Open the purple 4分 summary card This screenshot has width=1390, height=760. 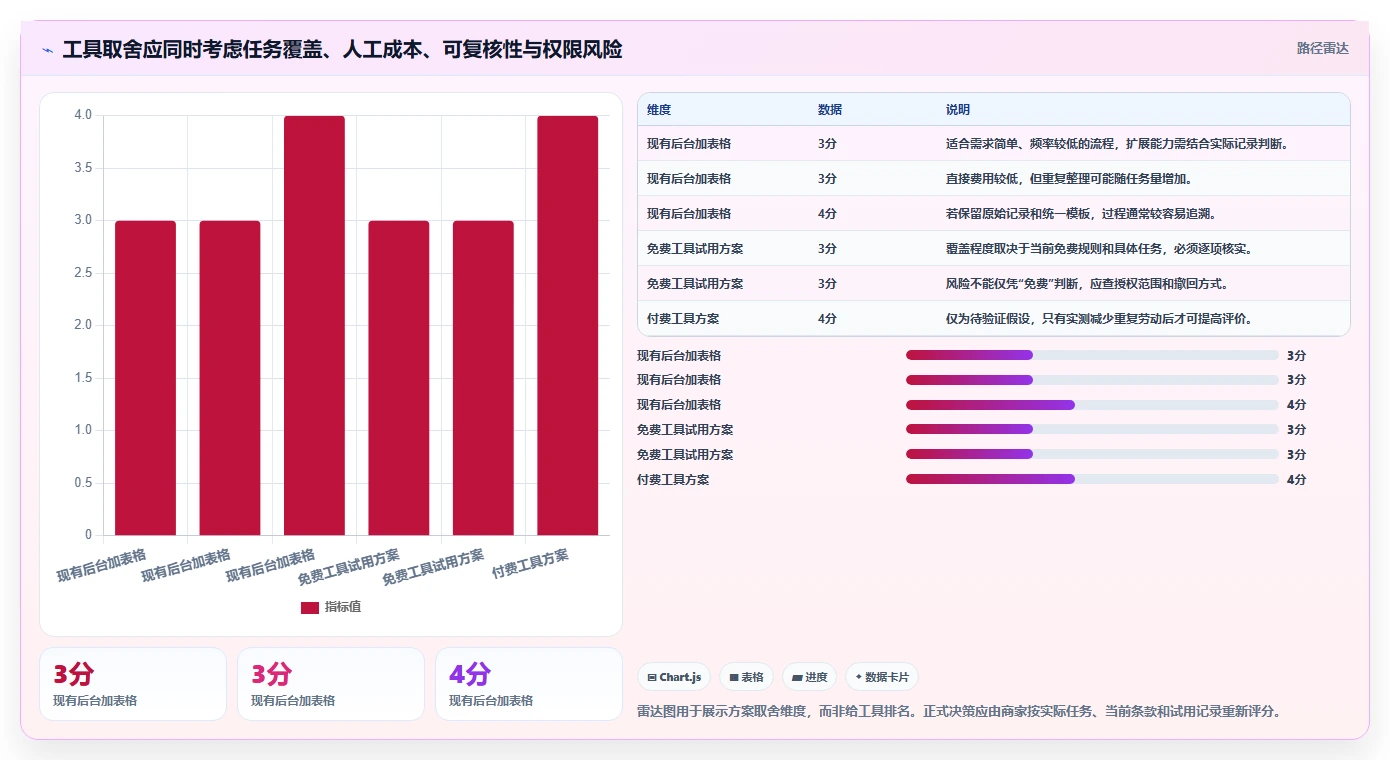click(x=529, y=684)
